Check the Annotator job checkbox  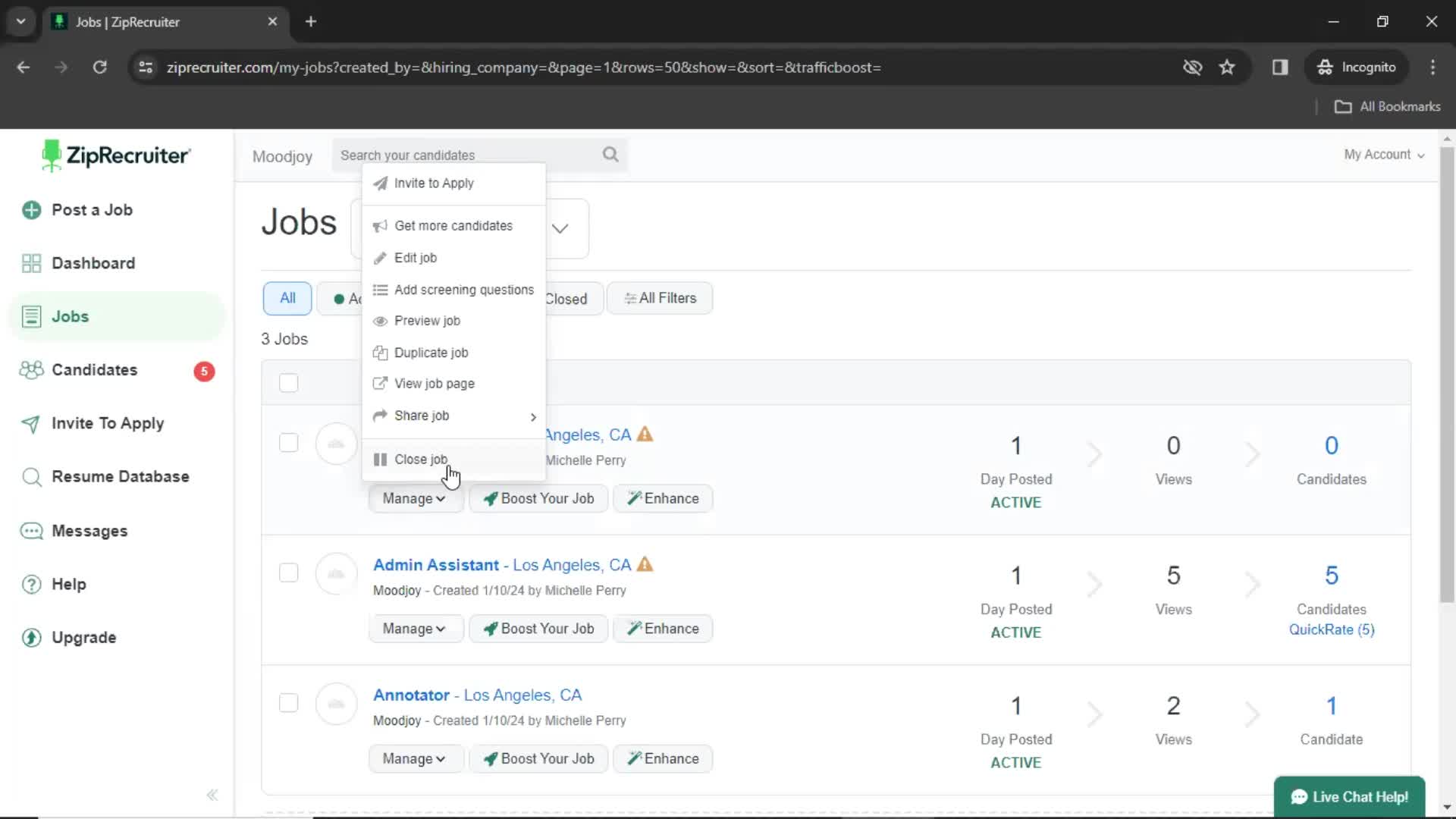[x=288, y=702]
